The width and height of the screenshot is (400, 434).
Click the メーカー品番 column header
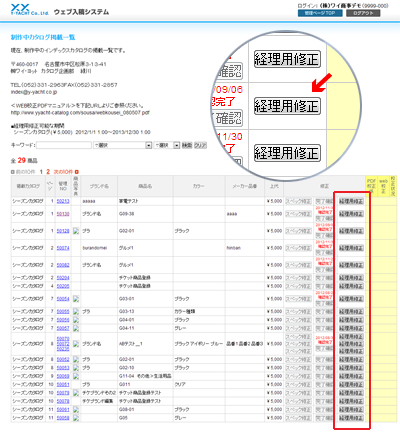pos(245,186)
